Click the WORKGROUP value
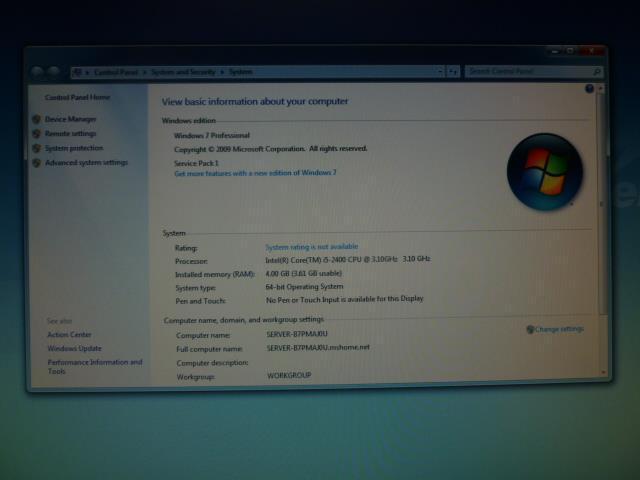Image resolution: width=640 pixels, height=480 pixels. click(x=289, y=375)
